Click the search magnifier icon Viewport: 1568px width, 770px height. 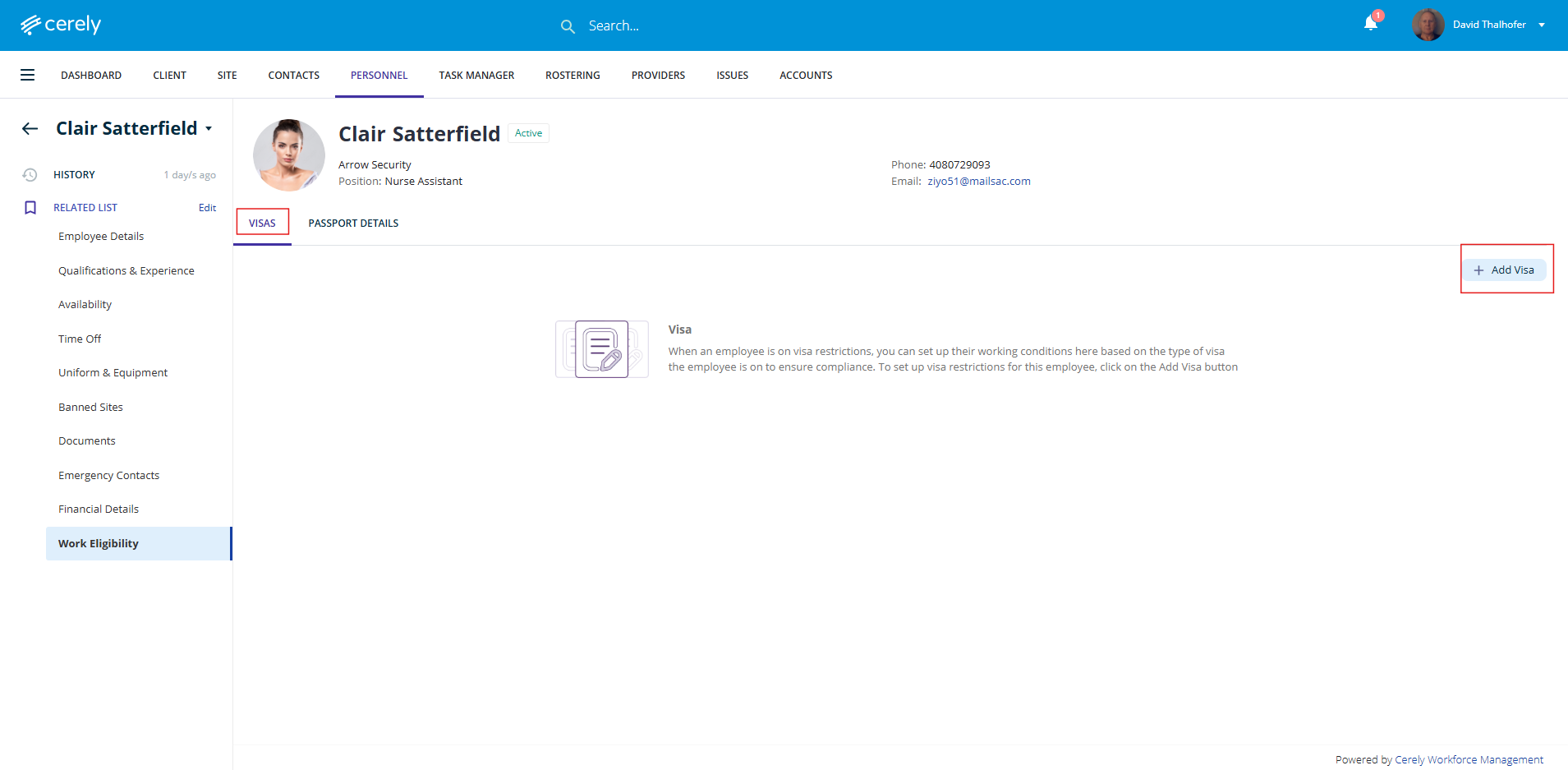coord(568,26)
